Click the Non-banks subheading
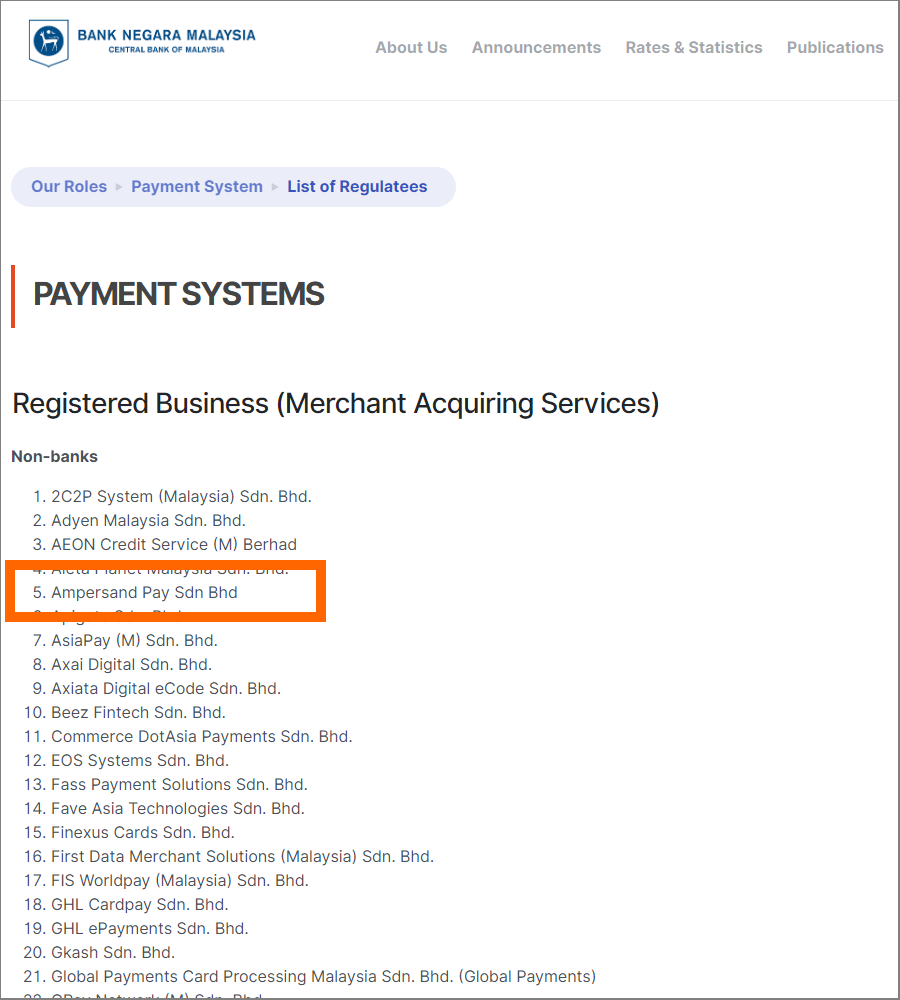Image resolution: width=900 pixels, height=1000 pixels. tap(54, 457)
